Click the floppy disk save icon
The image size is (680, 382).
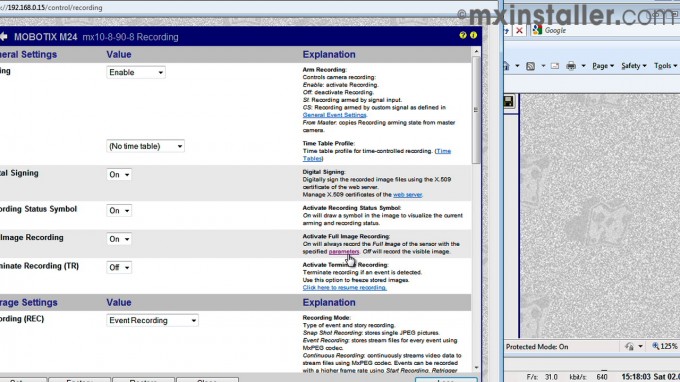pos(508,101)
